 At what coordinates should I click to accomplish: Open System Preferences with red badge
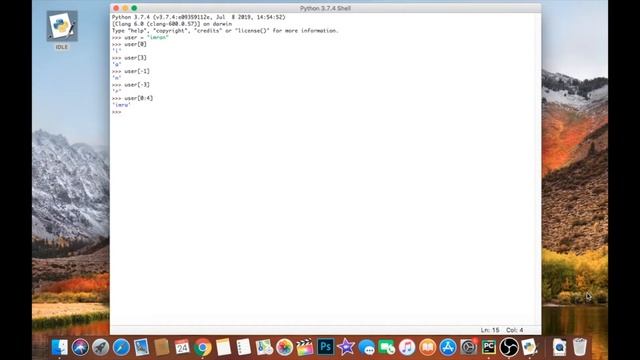click(468, 347)
